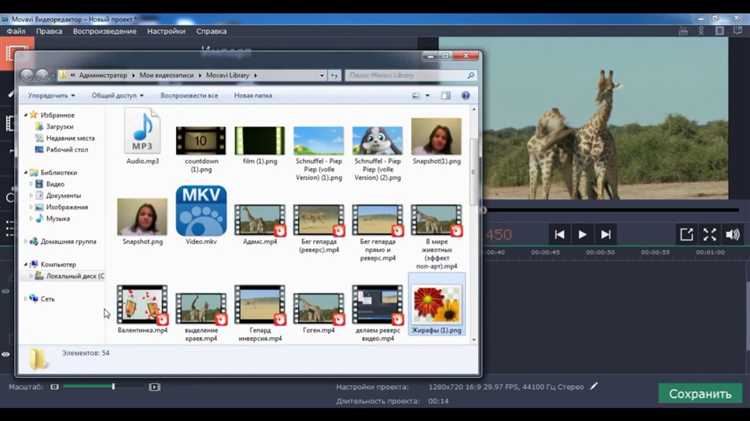This screenshot has height=421, width=750.
Task: Click the Новая папка button
Action: (253, 96)
